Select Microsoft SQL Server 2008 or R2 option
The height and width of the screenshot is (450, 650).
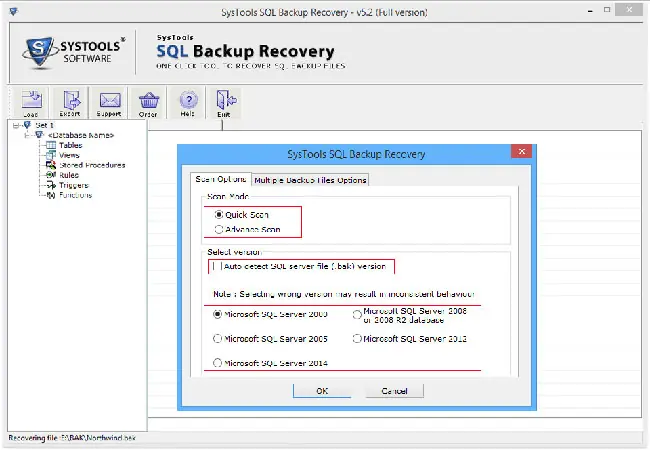pyautogui.click(x=357, y=315)
